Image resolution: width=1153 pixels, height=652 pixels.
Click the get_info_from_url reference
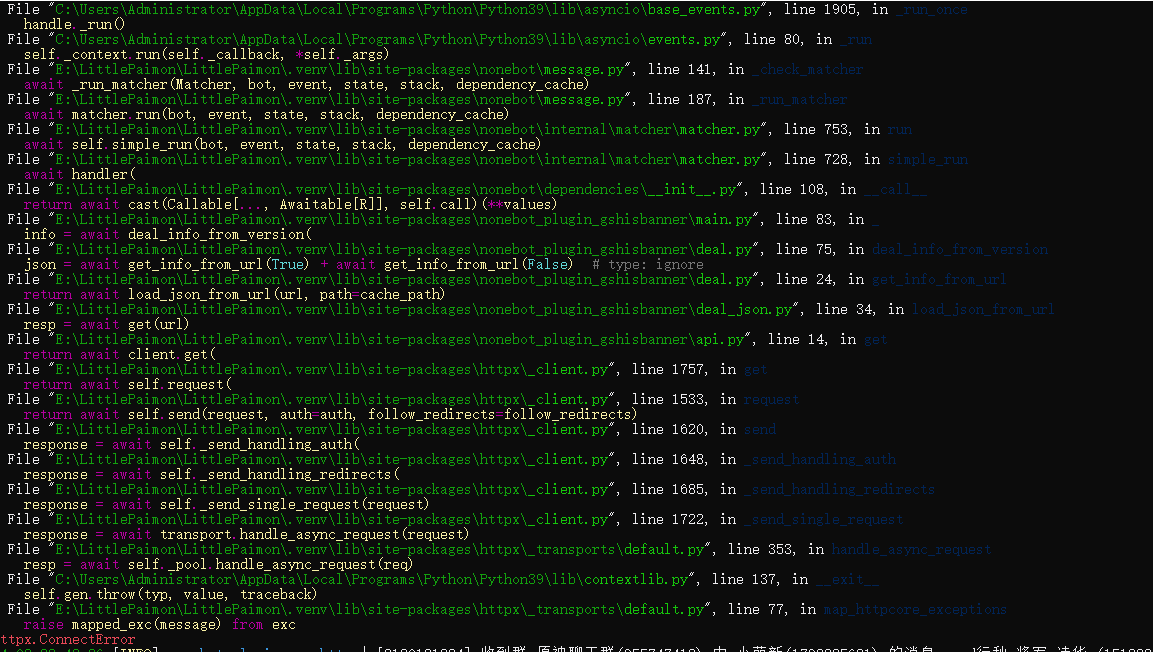coord(938,278)
